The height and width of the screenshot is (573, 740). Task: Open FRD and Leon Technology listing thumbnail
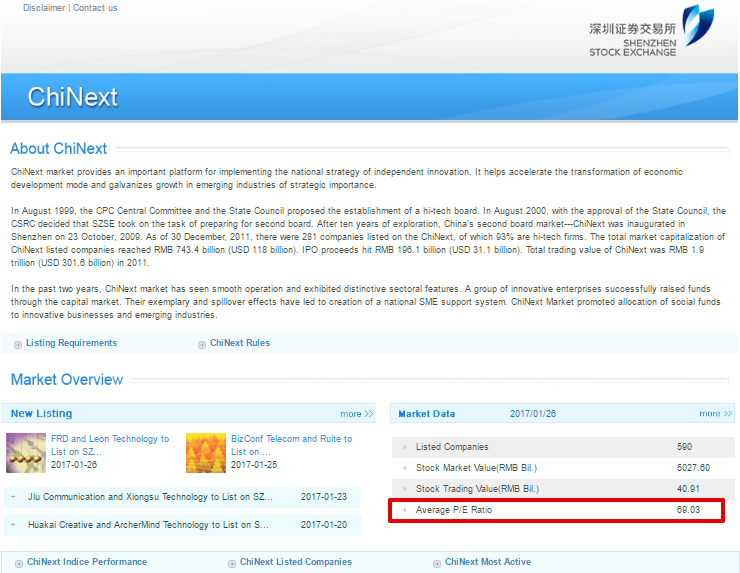[26, 453]
